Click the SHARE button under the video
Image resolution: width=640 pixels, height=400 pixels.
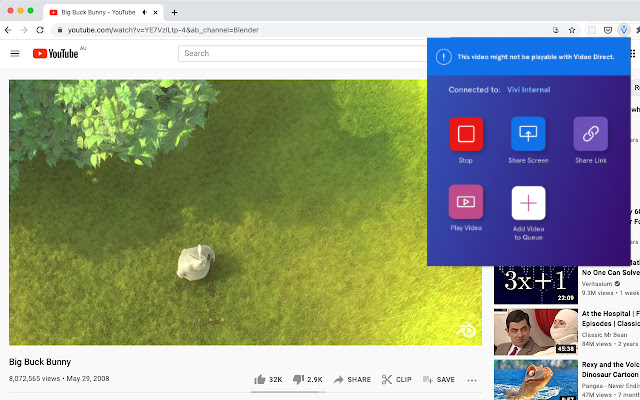coord(352,380)
